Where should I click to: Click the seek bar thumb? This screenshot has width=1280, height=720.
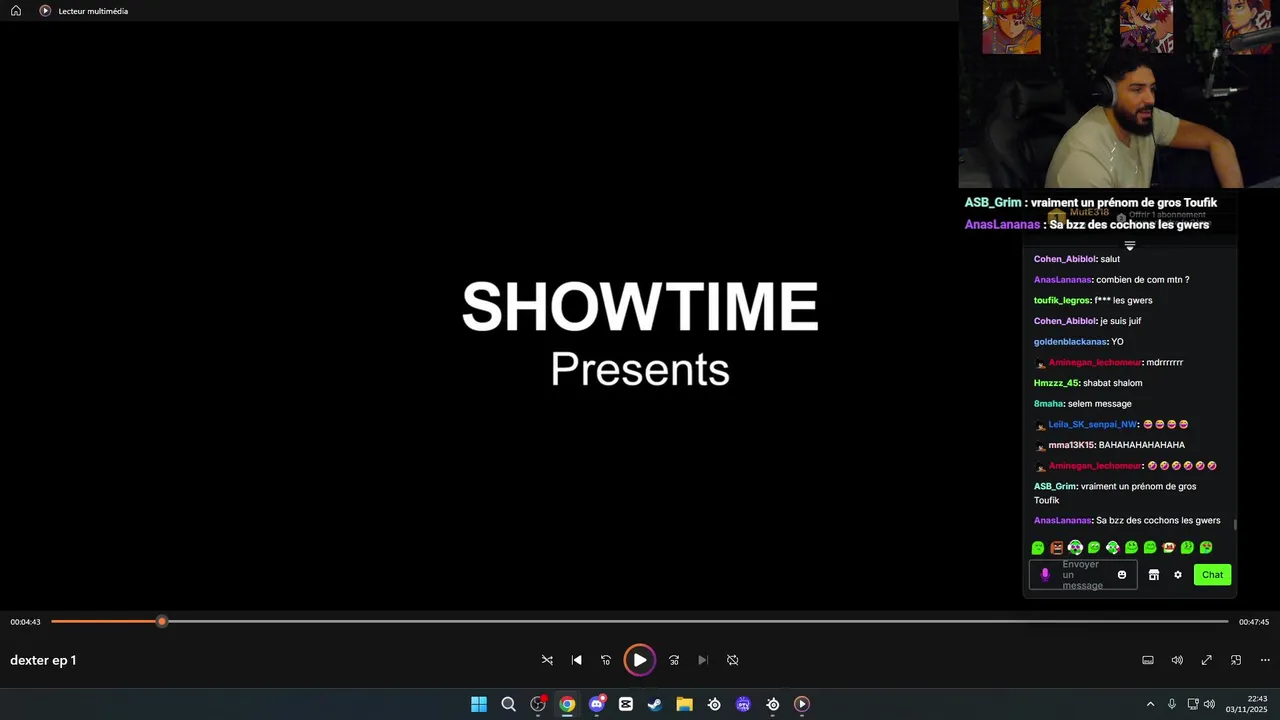point(162,622)
